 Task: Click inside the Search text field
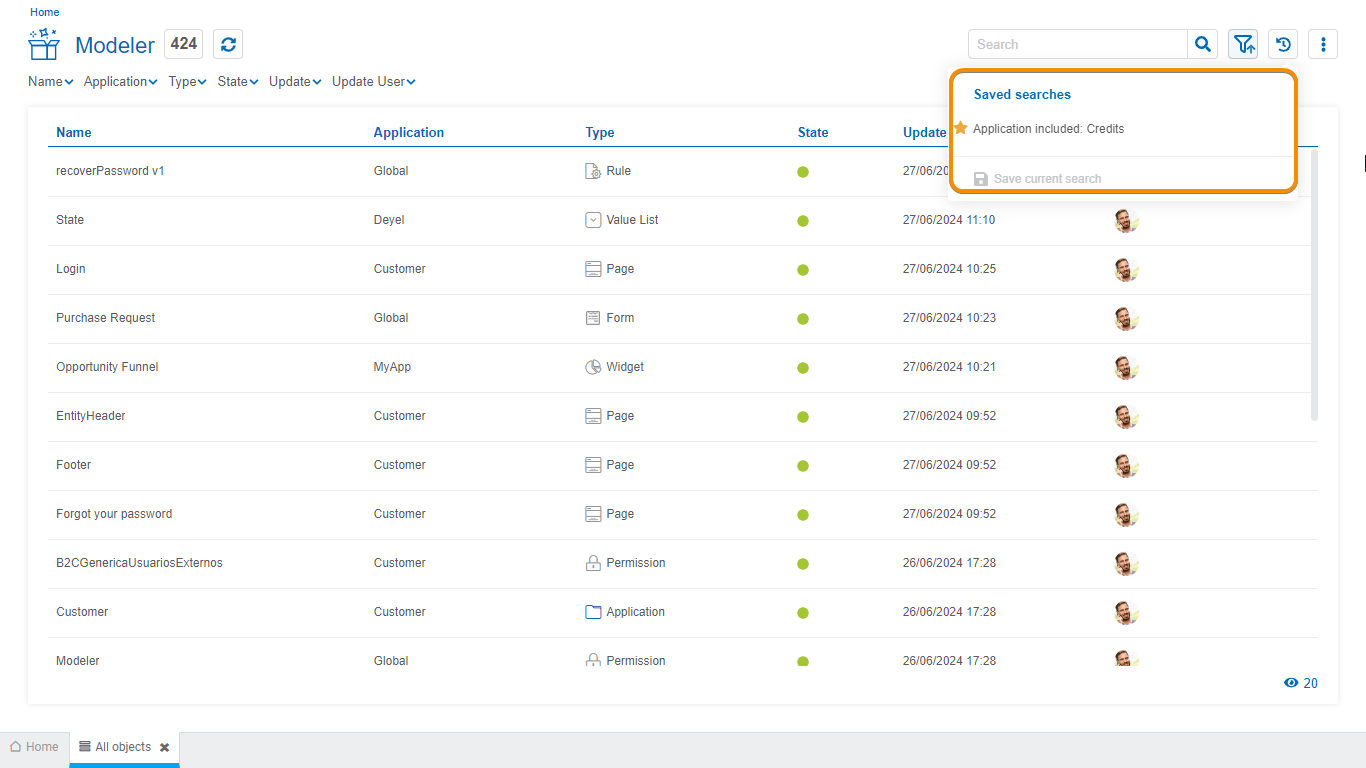[1076, 44]
